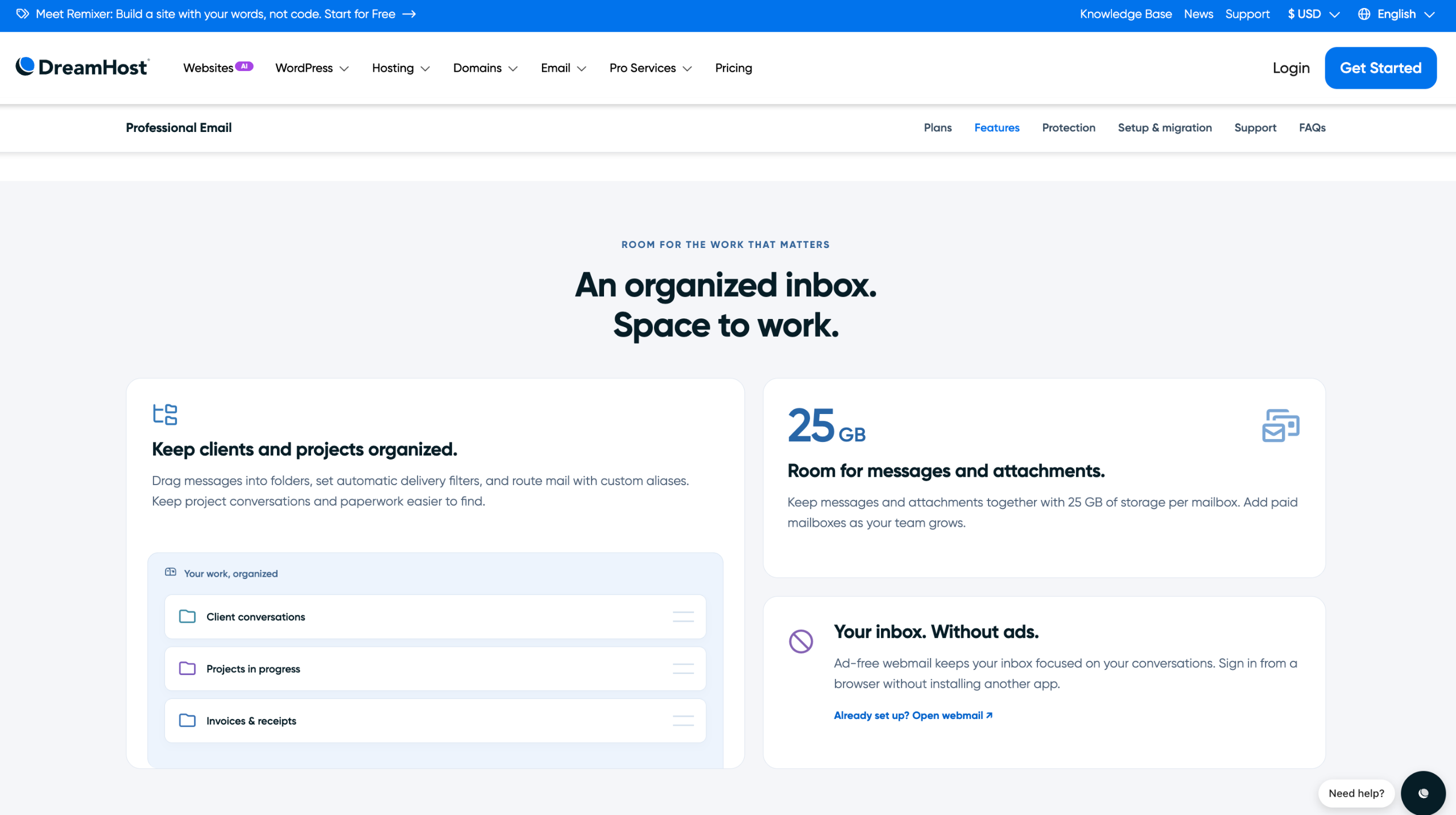Screen dimensions: 1456x815
Task: Click the mailboxes icon in the 25 GB card
Action: [x=1281, y=425]
